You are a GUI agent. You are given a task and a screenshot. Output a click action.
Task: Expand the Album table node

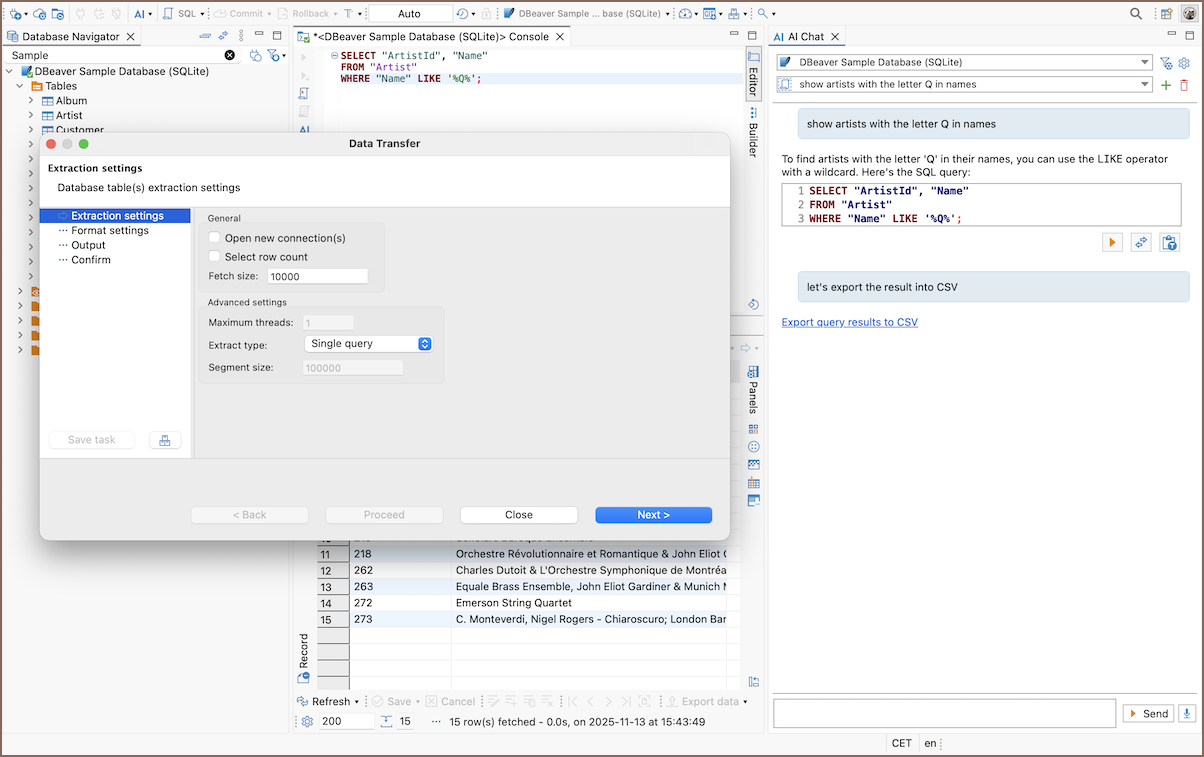click(31, 101)
